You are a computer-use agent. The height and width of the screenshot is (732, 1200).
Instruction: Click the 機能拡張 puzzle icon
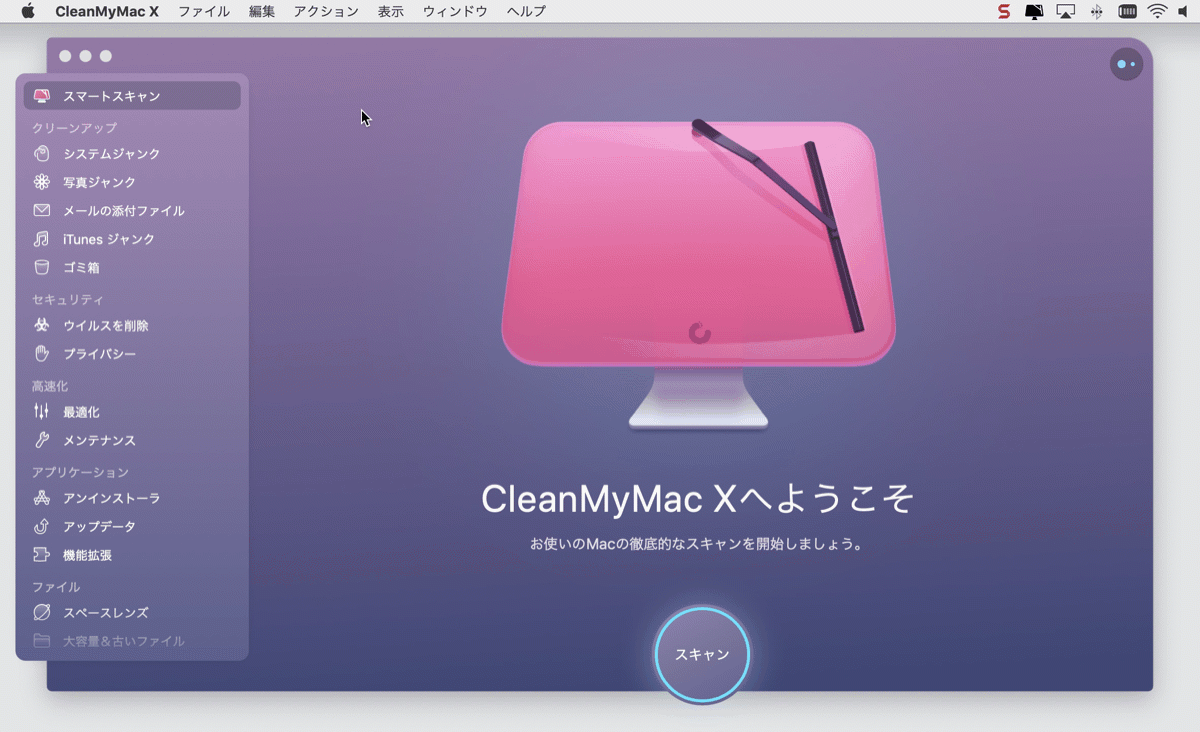(41, 555)
